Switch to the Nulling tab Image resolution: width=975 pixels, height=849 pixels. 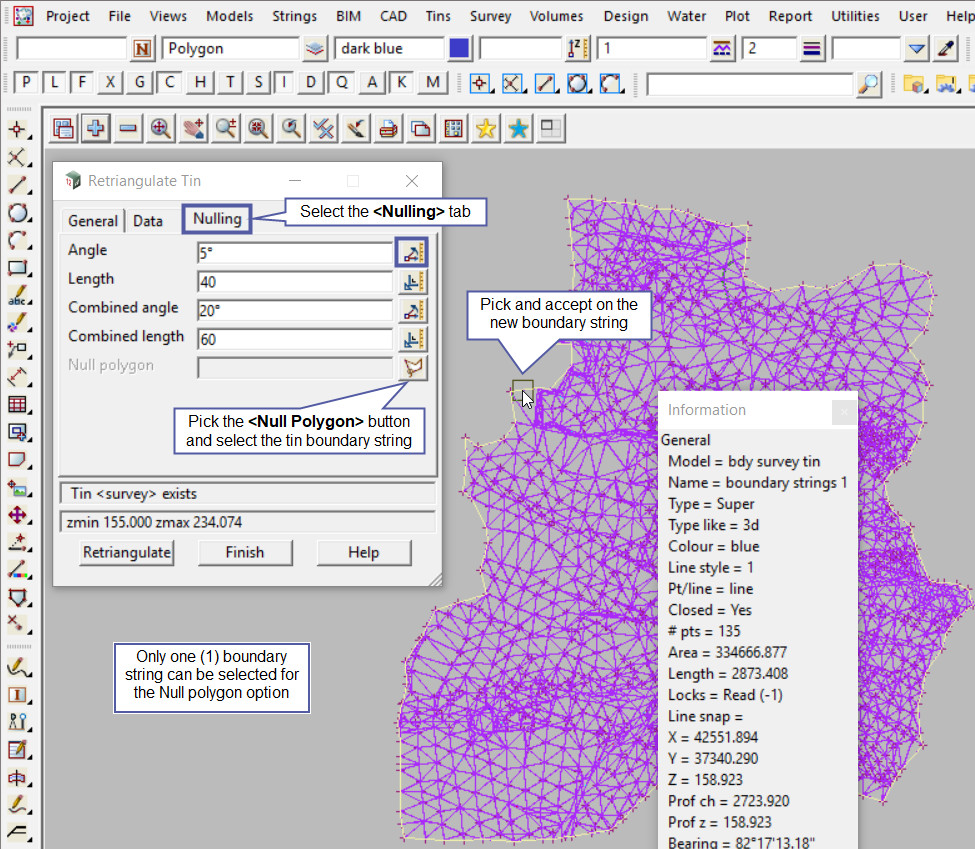click(x=217, y=219)
